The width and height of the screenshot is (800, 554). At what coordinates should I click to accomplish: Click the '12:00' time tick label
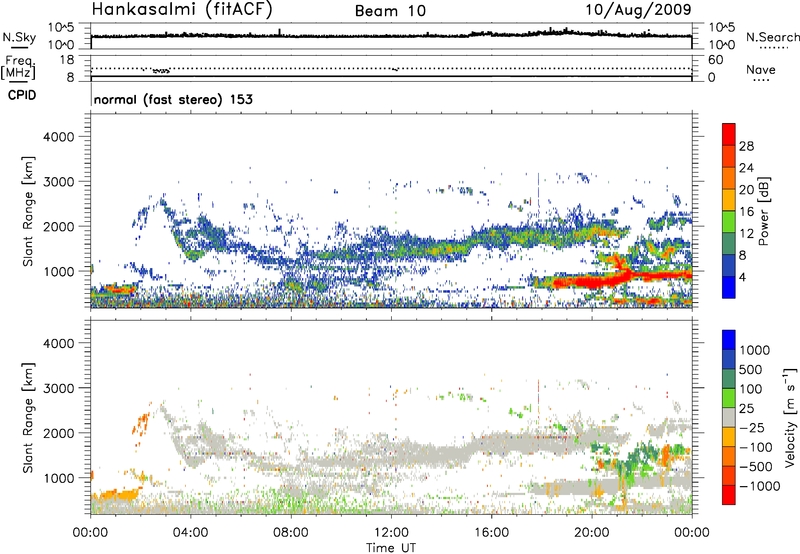tap(391, 533)
